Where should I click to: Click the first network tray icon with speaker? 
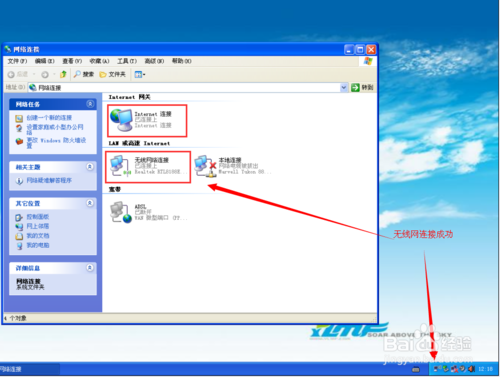[x=437, y=369]
